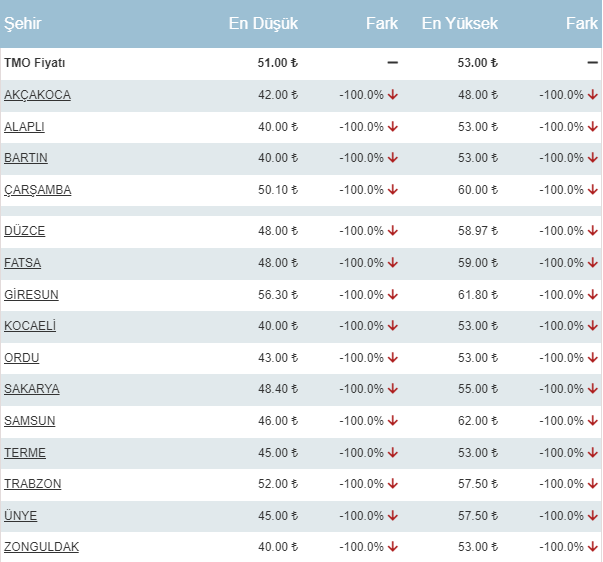Click red down arrow beside ZONGULDAK's lowest price
The height and width of the screenshot is (562, 603).
point(393,547)
